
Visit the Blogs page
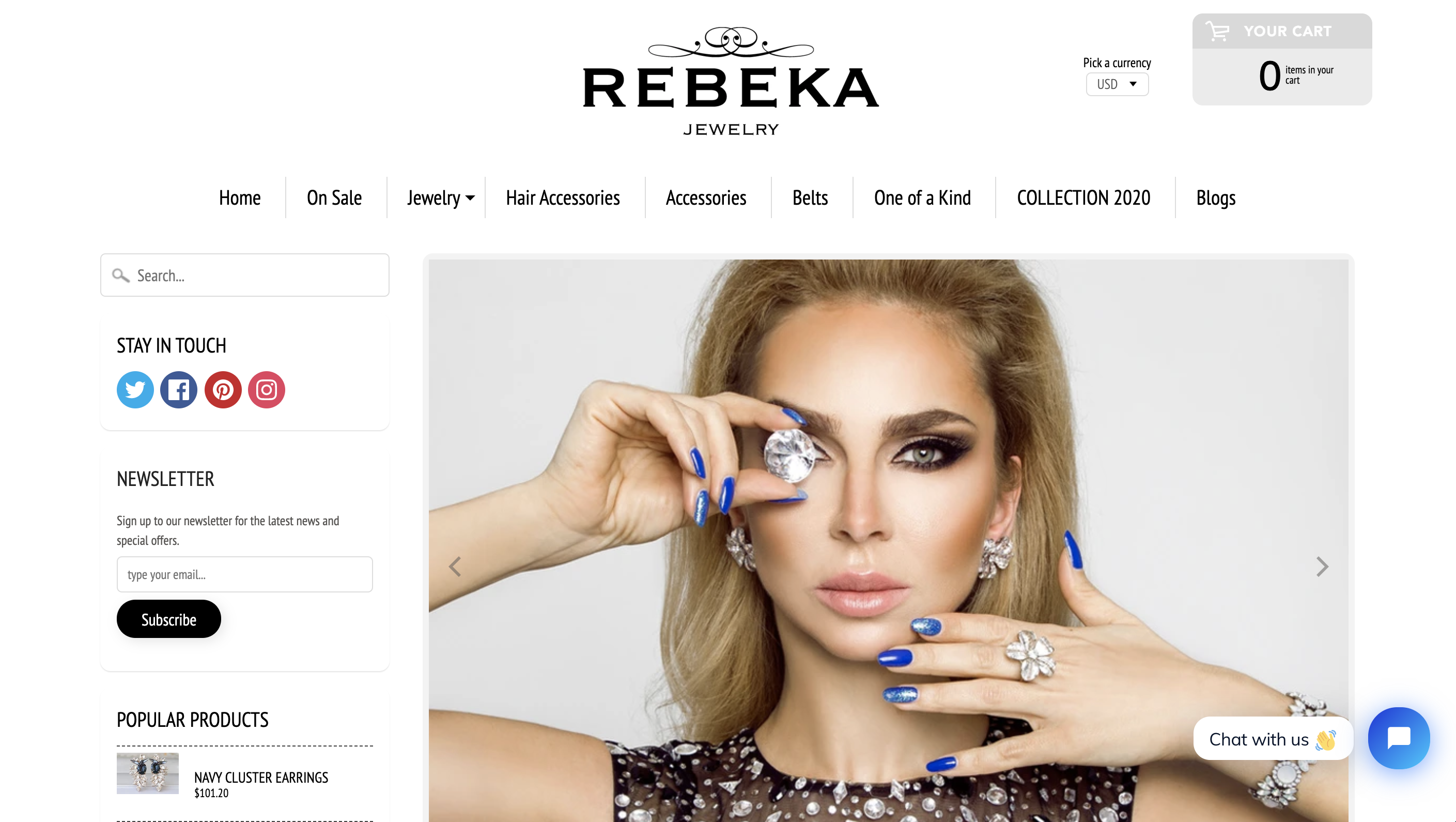point(1216,198)
